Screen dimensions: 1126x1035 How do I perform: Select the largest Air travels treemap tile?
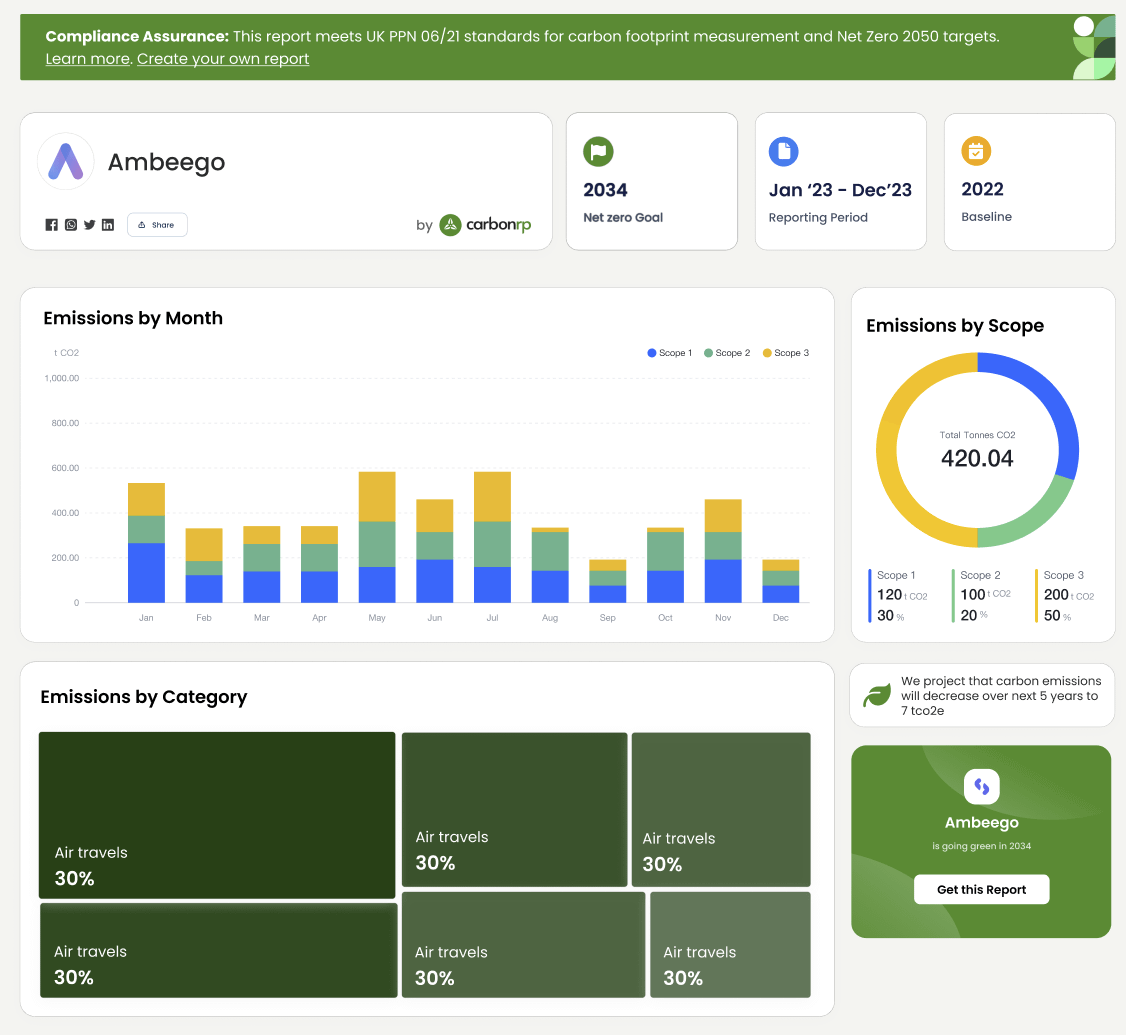(x=217, y=814)
